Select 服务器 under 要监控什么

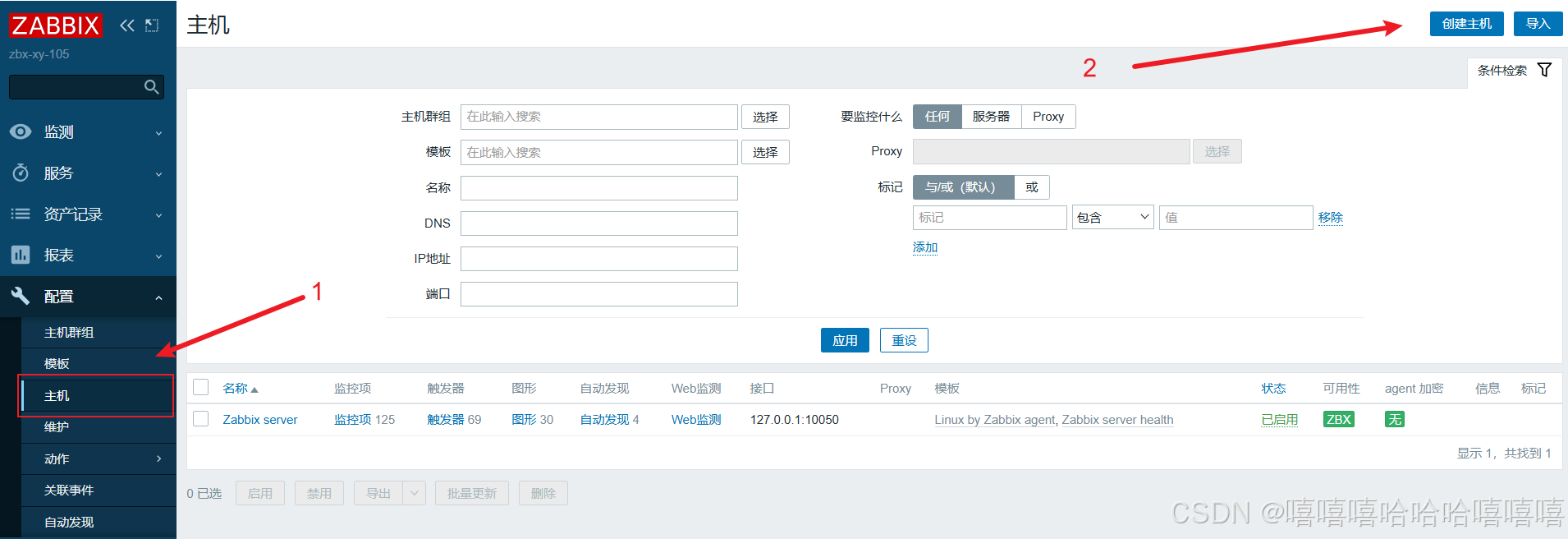(x=991, y=117)
